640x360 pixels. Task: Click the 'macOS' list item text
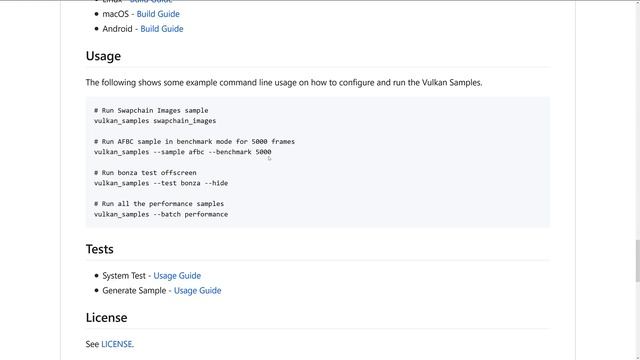click(116, 14)
